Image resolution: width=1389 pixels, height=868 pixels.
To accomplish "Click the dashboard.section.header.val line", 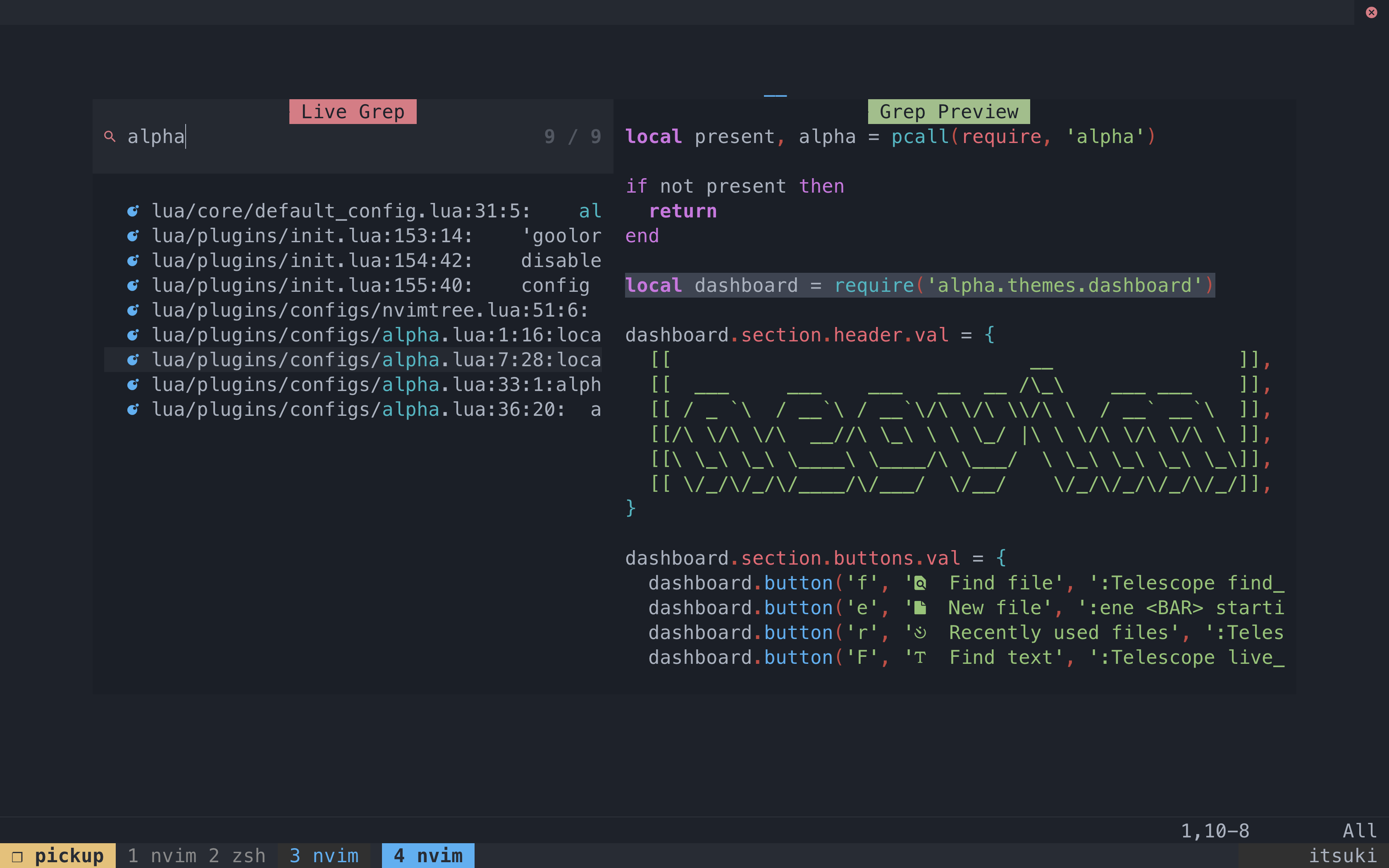I will pos(810,335).
